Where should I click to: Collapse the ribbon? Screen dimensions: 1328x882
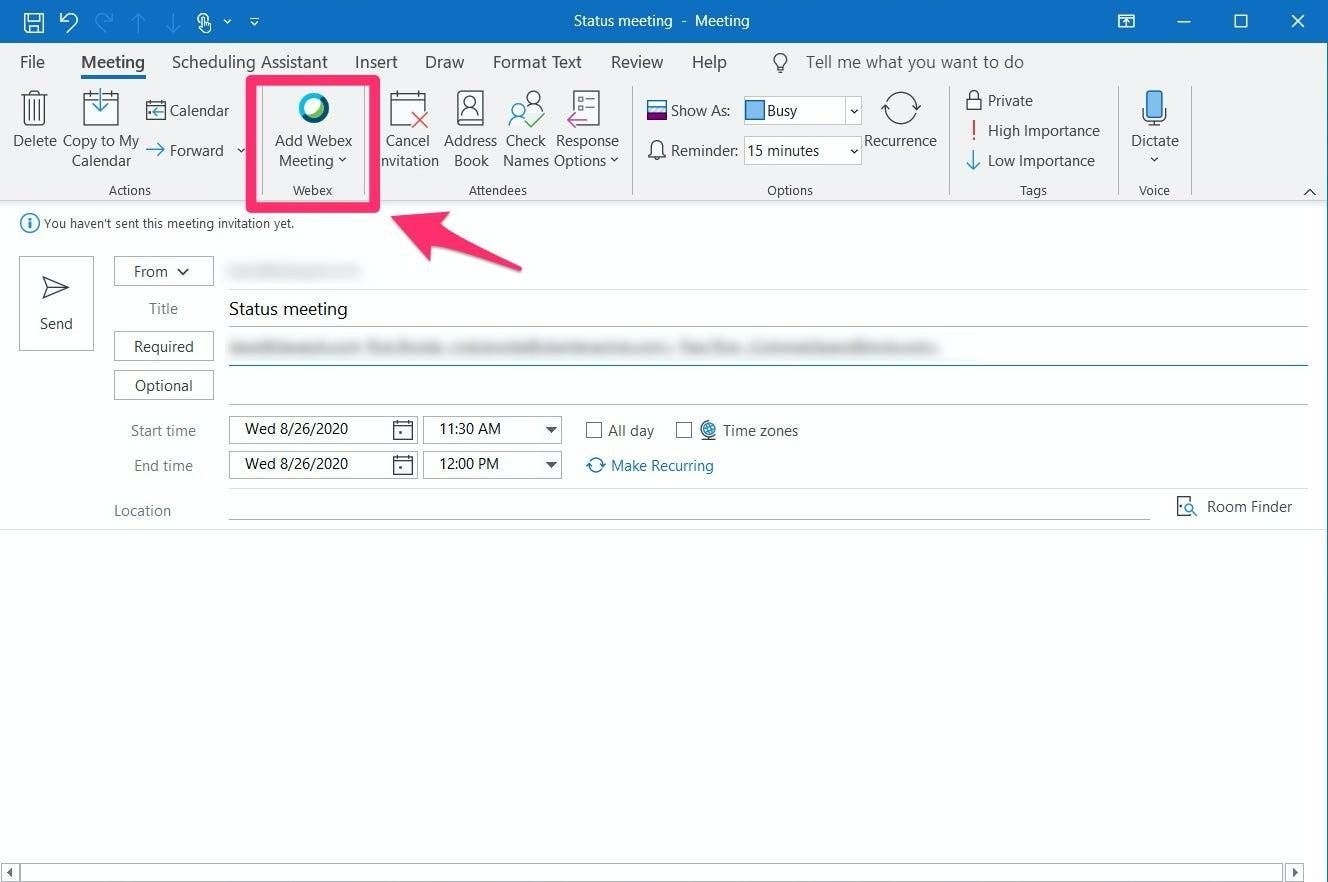coord(1310,191)
